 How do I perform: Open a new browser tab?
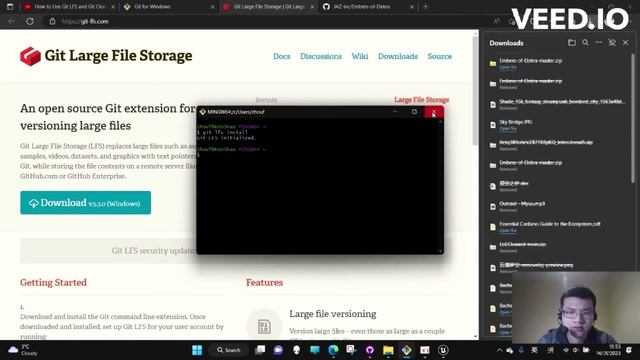click(x=425, y=7)
